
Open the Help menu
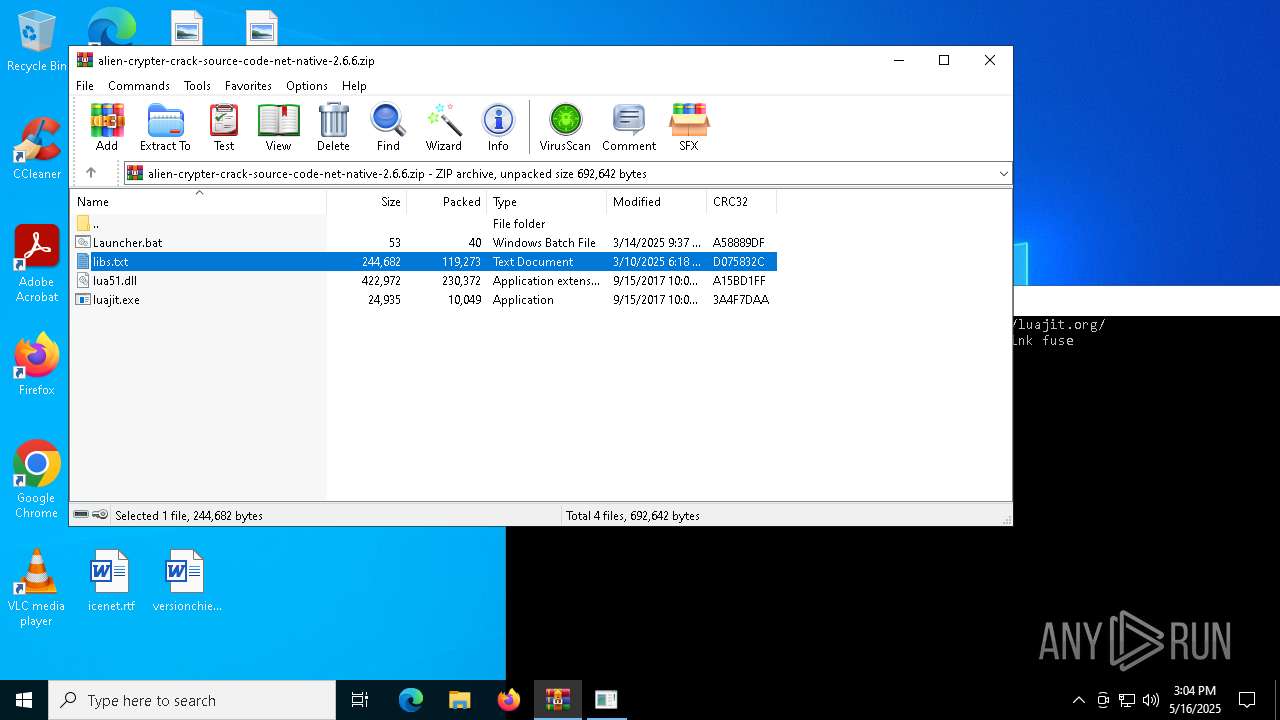point(354,86)
